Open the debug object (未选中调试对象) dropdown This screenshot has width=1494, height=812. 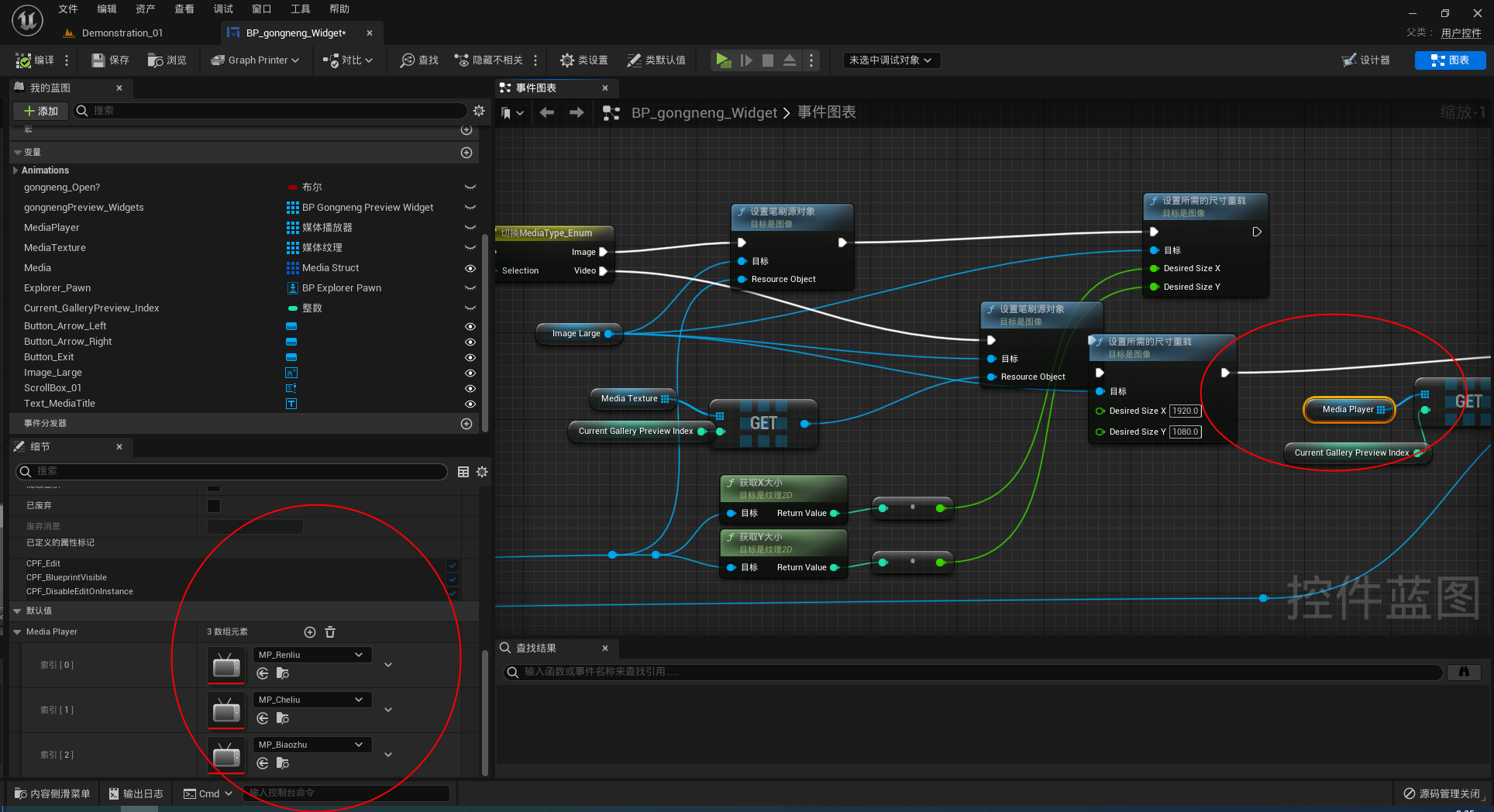[892, 60]
